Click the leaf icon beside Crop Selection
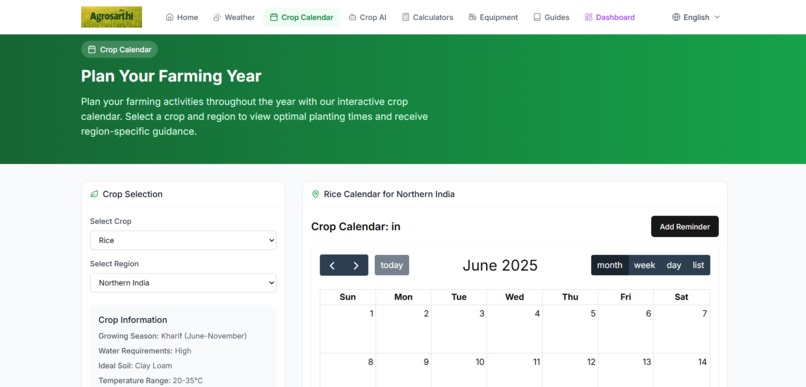This screenshot has width=806, height=387. point(94,194)
